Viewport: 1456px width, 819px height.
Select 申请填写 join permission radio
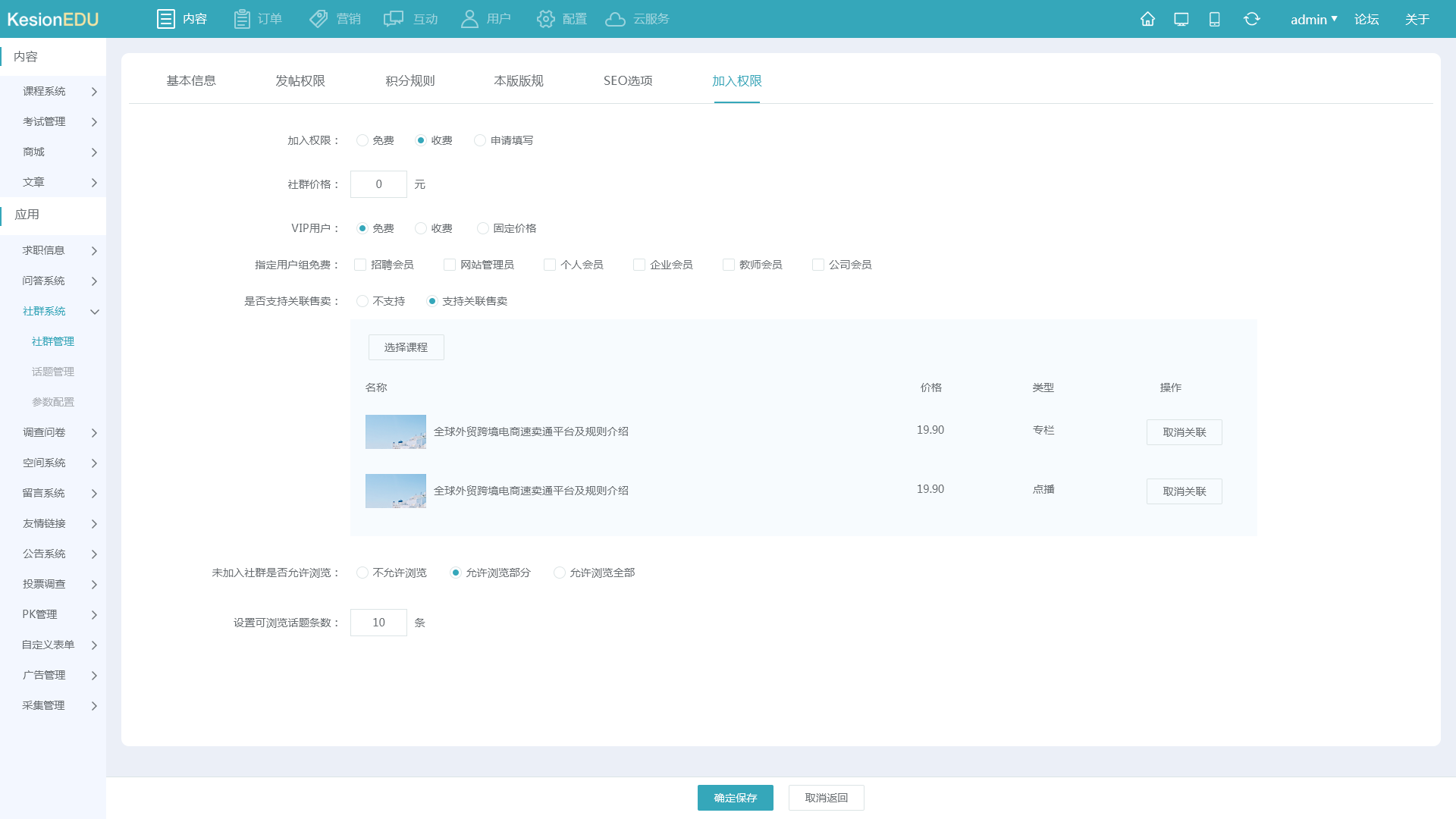click(x=480, y=140)
